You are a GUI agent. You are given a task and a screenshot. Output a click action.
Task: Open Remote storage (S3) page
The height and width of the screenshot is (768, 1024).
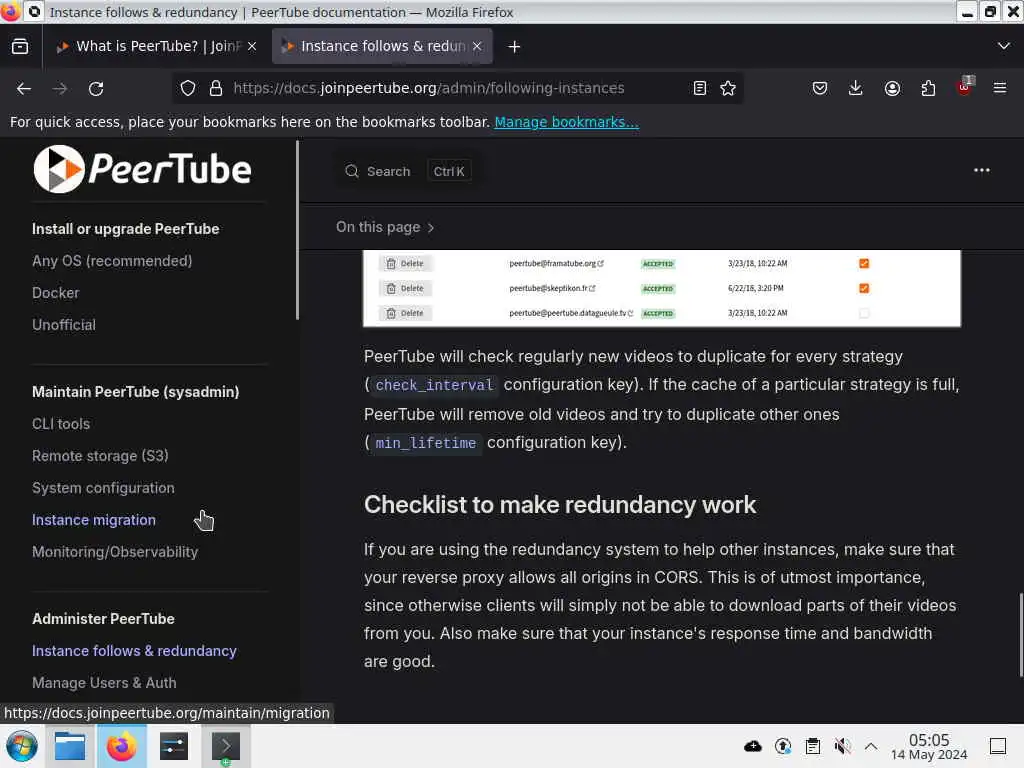coord(101,456)
